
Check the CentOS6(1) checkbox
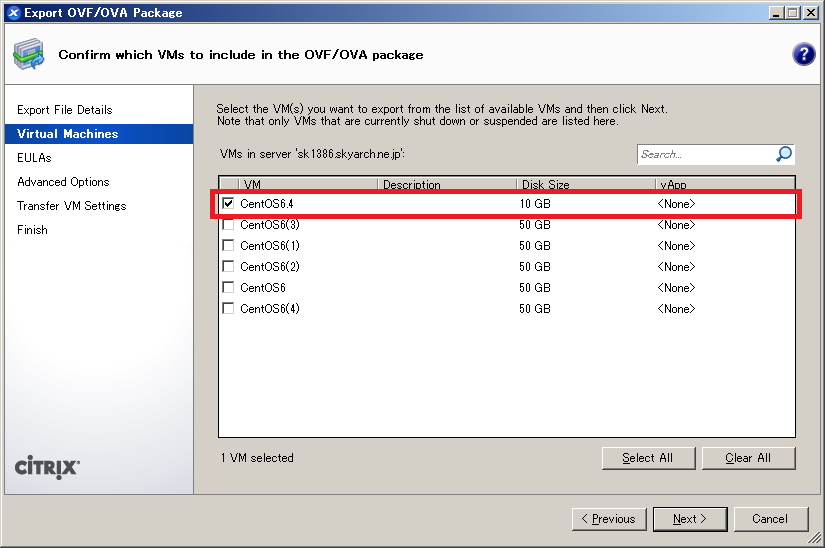coord(228,246)
